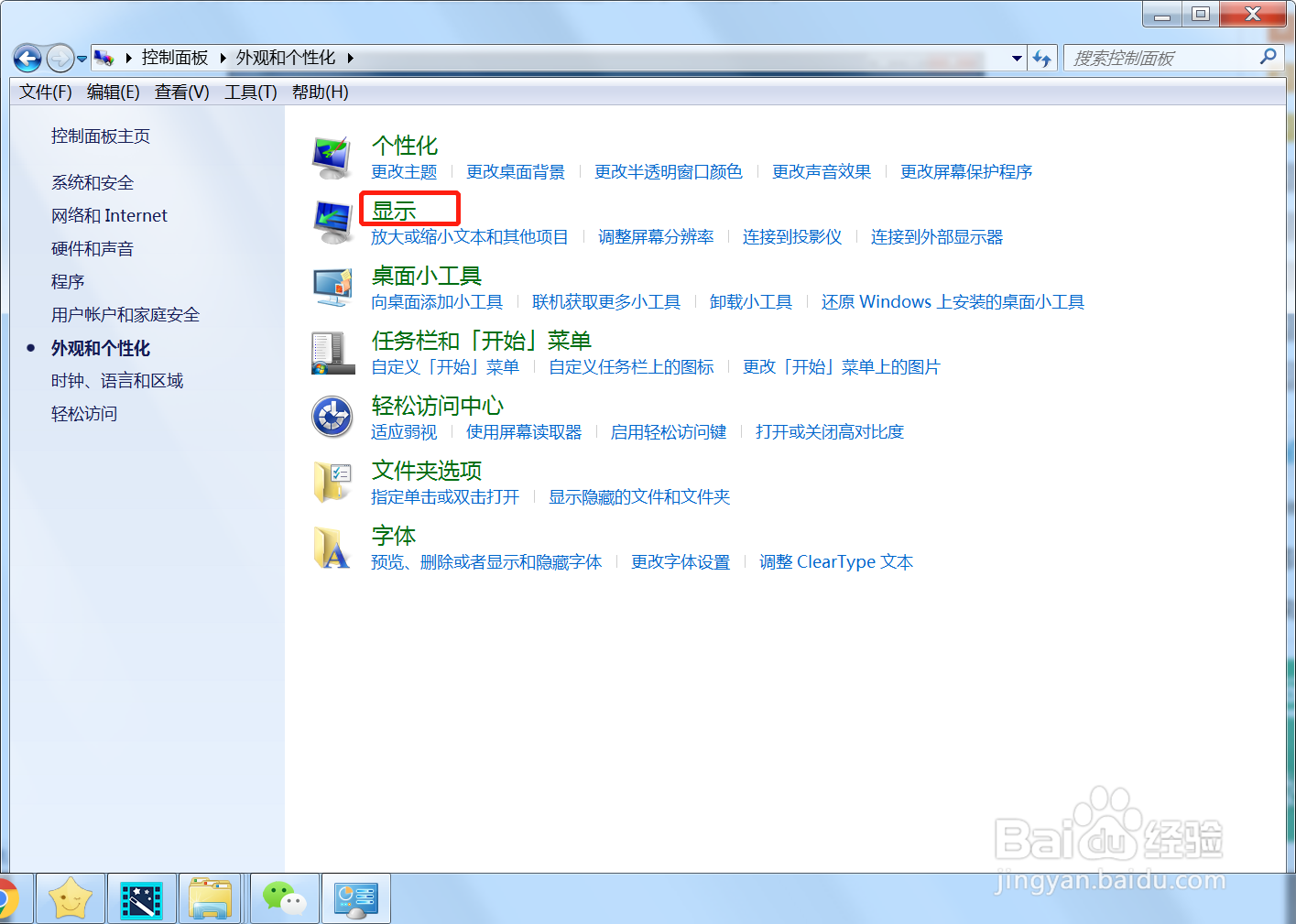Open the 查看(V) menu
The width and height of the screenshot is (1296, 924).
tap(180, 92)
